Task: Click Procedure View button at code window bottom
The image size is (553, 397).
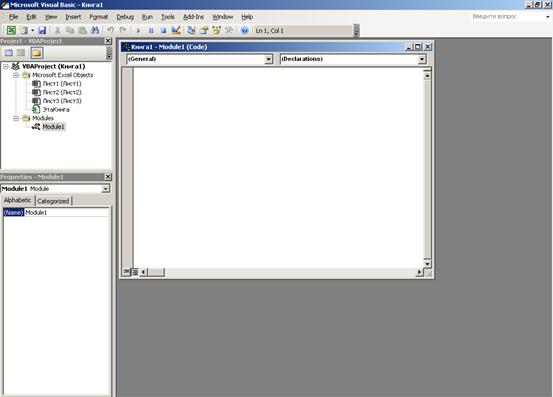Action: [126, 272]
